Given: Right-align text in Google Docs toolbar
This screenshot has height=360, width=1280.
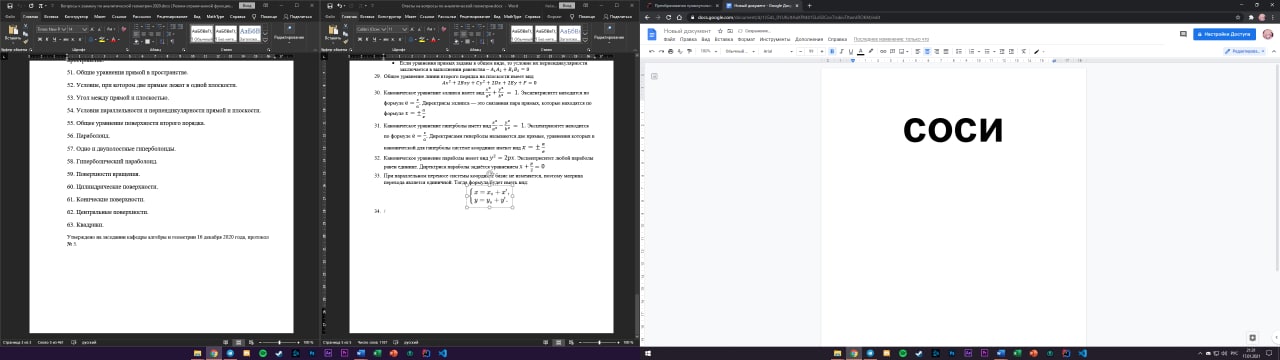Looking at the screenshot, I should point(937,51).
